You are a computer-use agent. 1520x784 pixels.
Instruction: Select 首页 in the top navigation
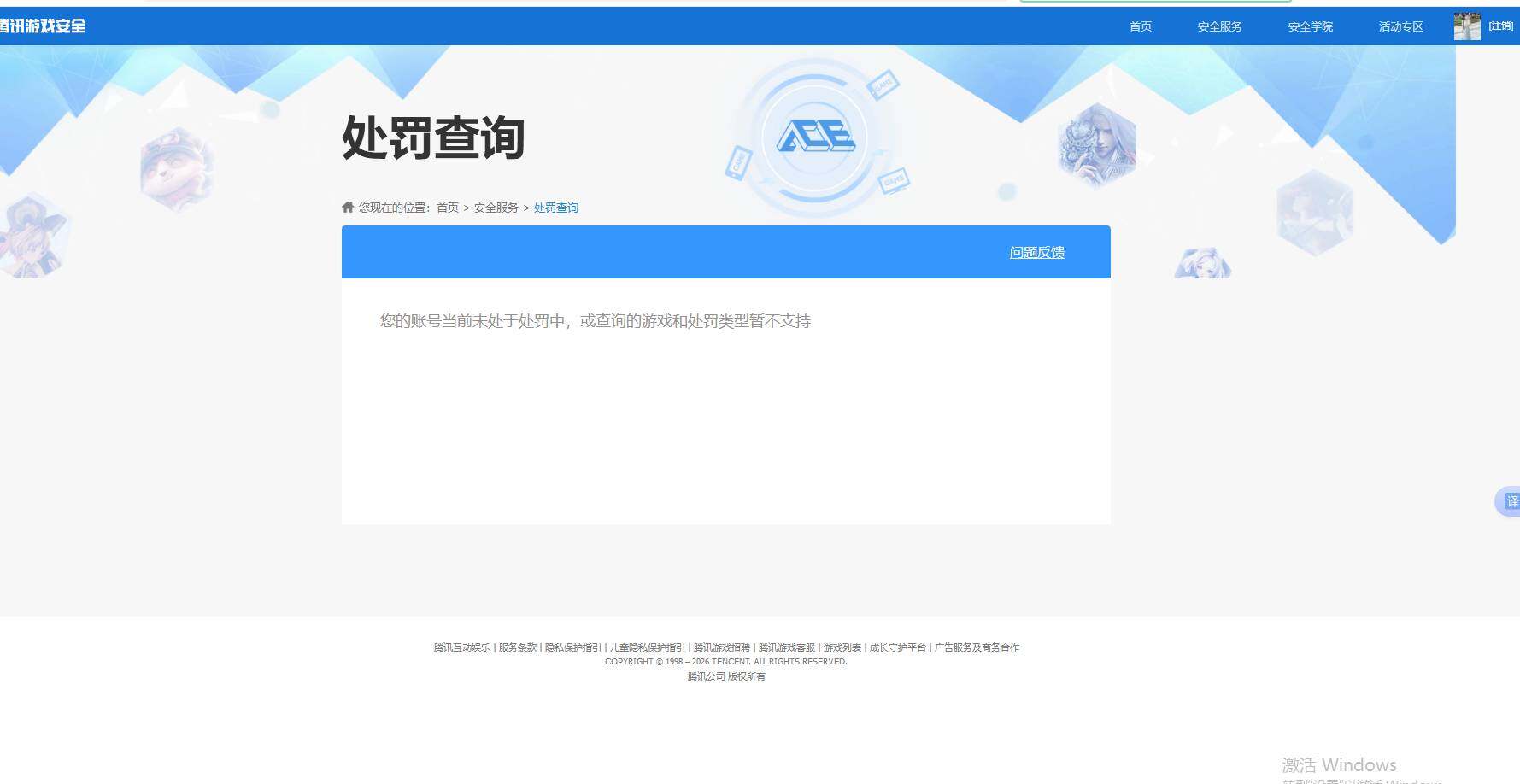(x=1140, y=26)
